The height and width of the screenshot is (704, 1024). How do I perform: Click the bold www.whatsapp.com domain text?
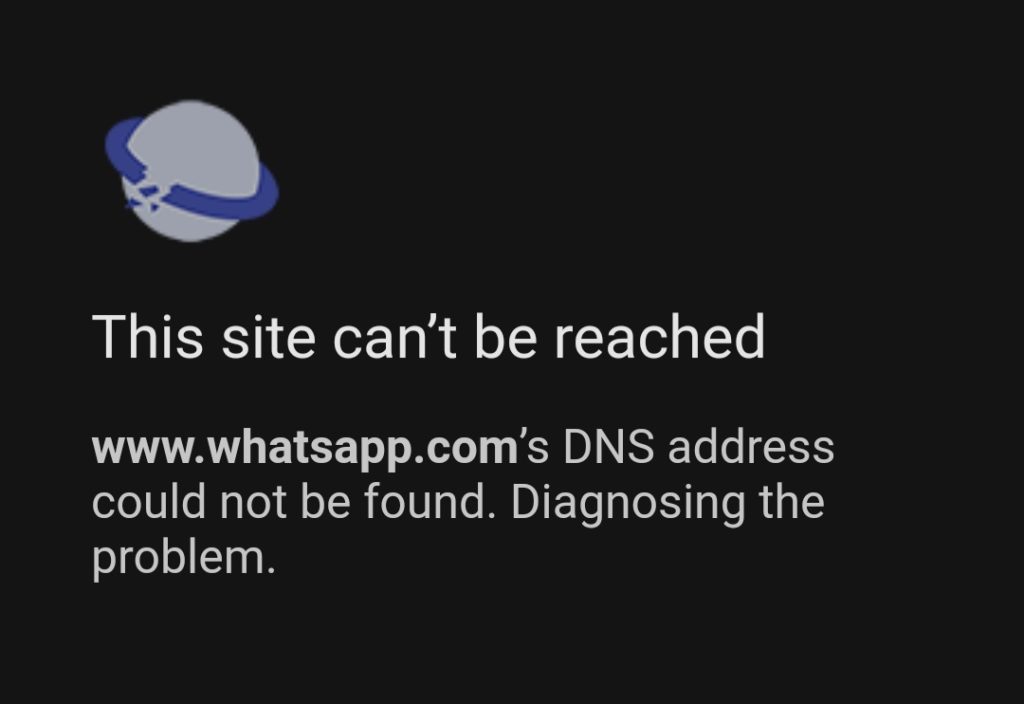[305, 449]
